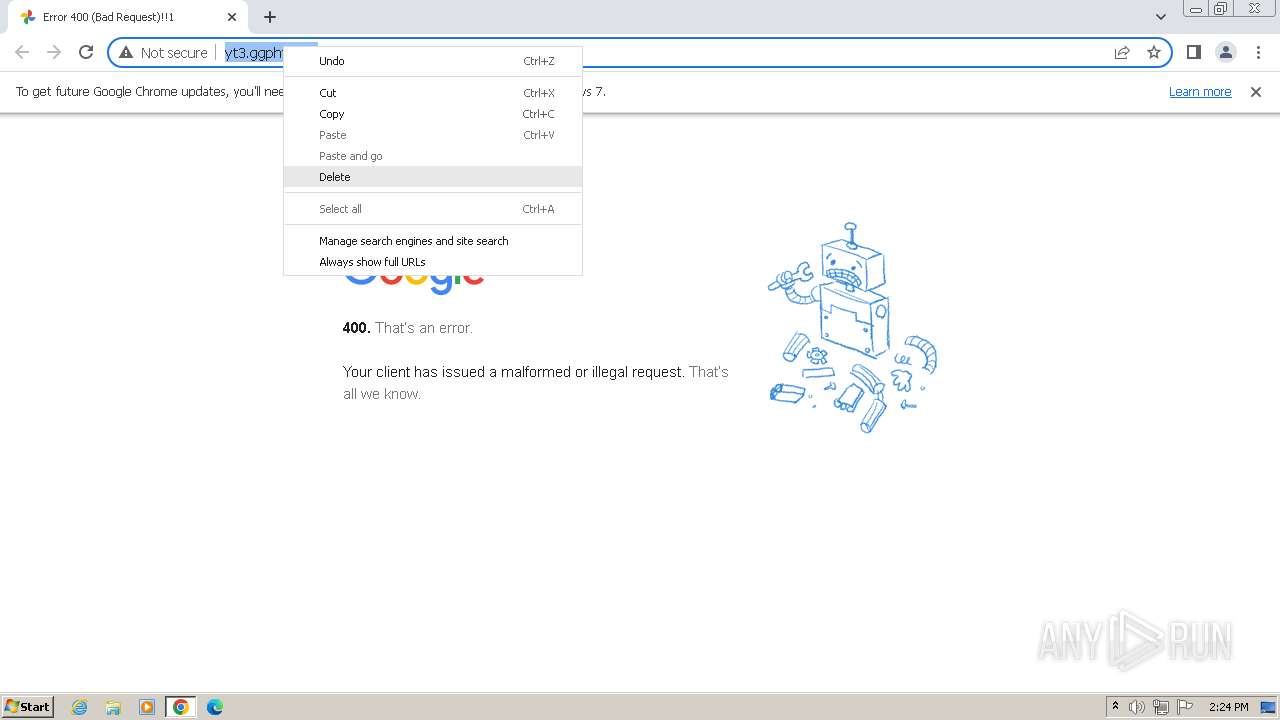Choose Delete from context menu
1280x720 pixels.
(x=433, y=177)
